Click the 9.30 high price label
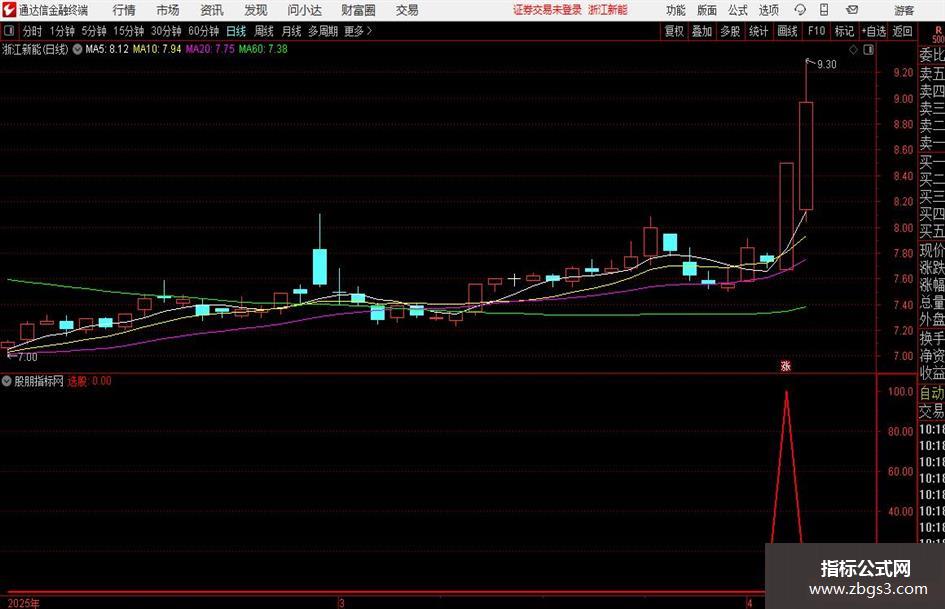The width and height of the screenshot is (945, 609). 826,65
